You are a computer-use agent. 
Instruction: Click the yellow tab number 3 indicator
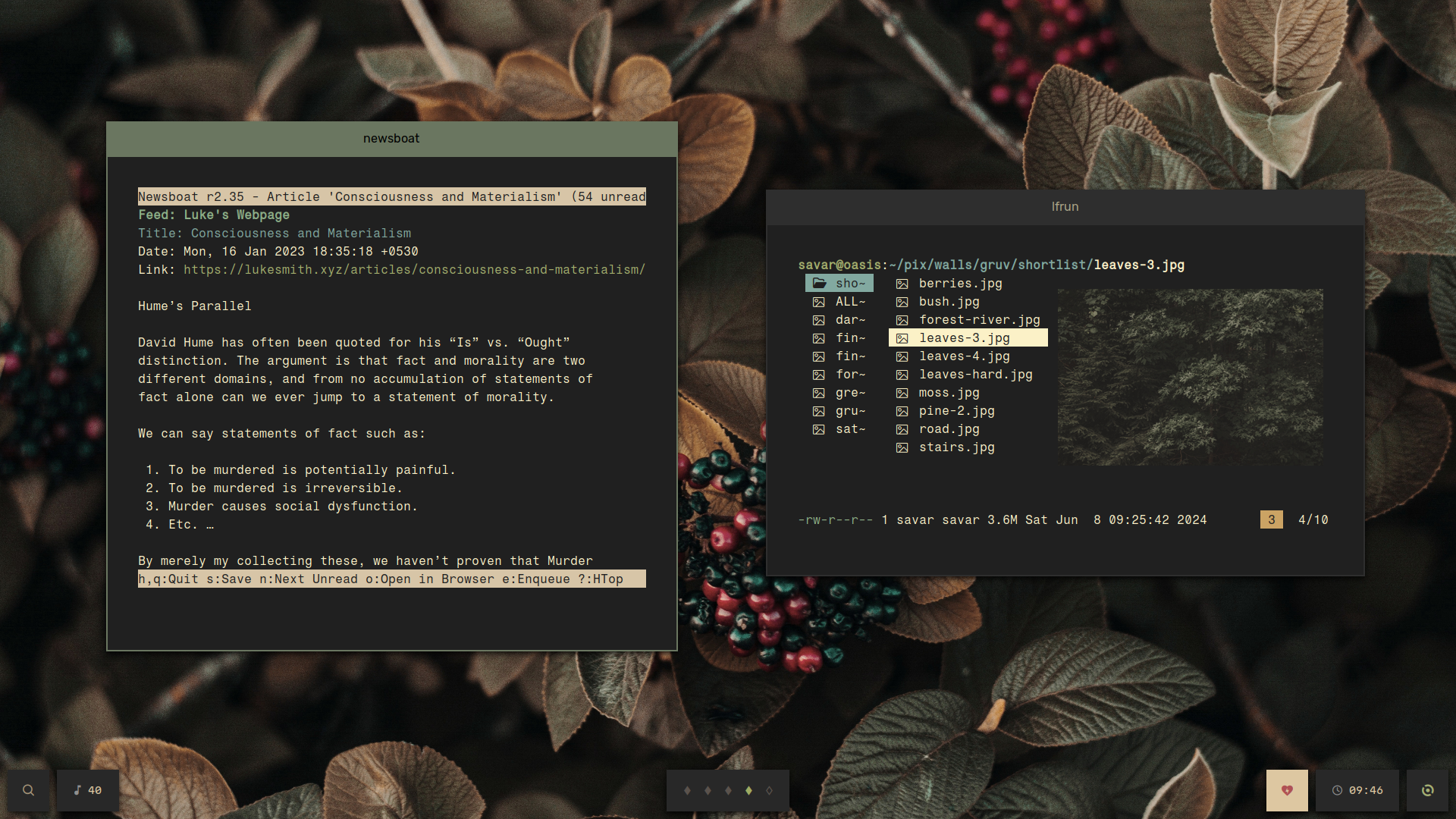click(x=1271, y=520)
